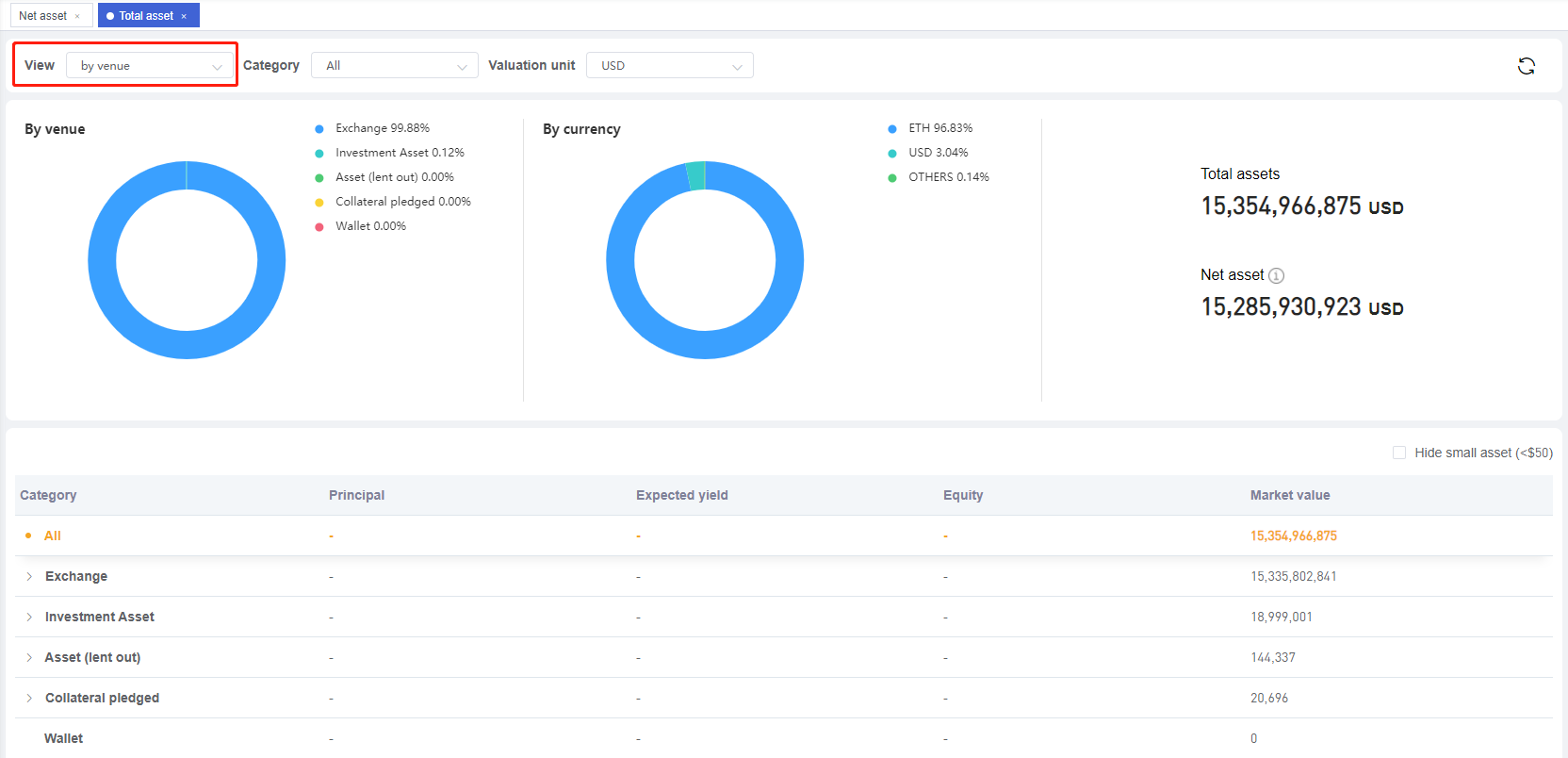Close the Total asset tab
This screenshot has height=758, width=1568.
pos(184,16)
